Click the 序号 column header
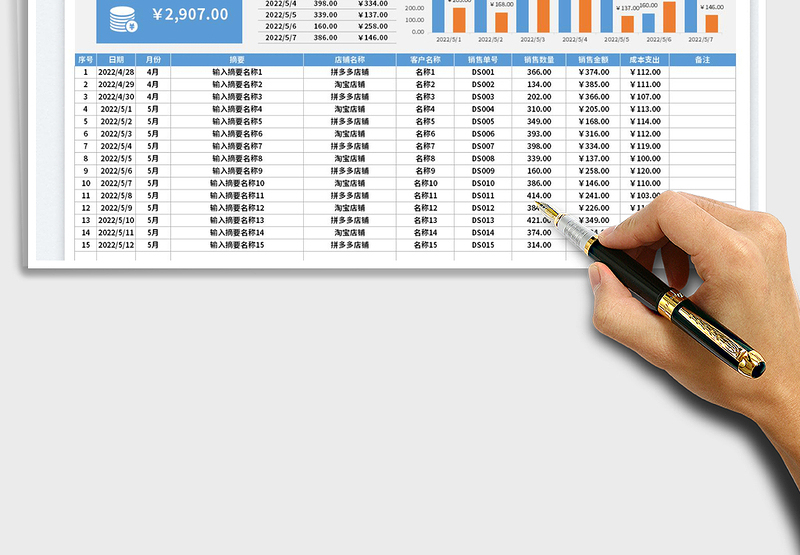This screenshot has width=800, height=555. point(86,60)
